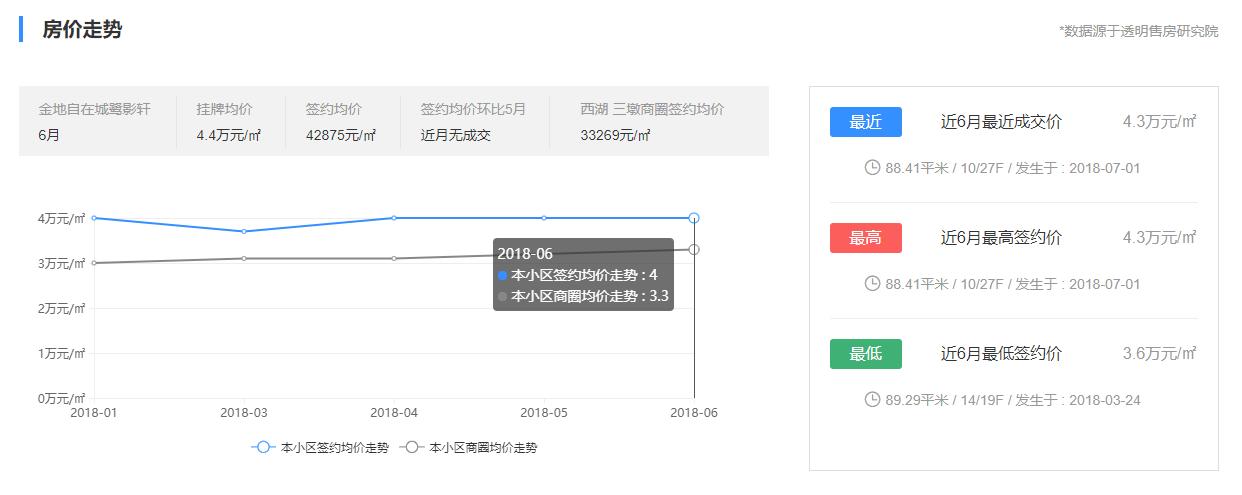Click the 金地自在城鹭影轩 label
This screenshot has height=495, width=1242.
click(94, 109)
